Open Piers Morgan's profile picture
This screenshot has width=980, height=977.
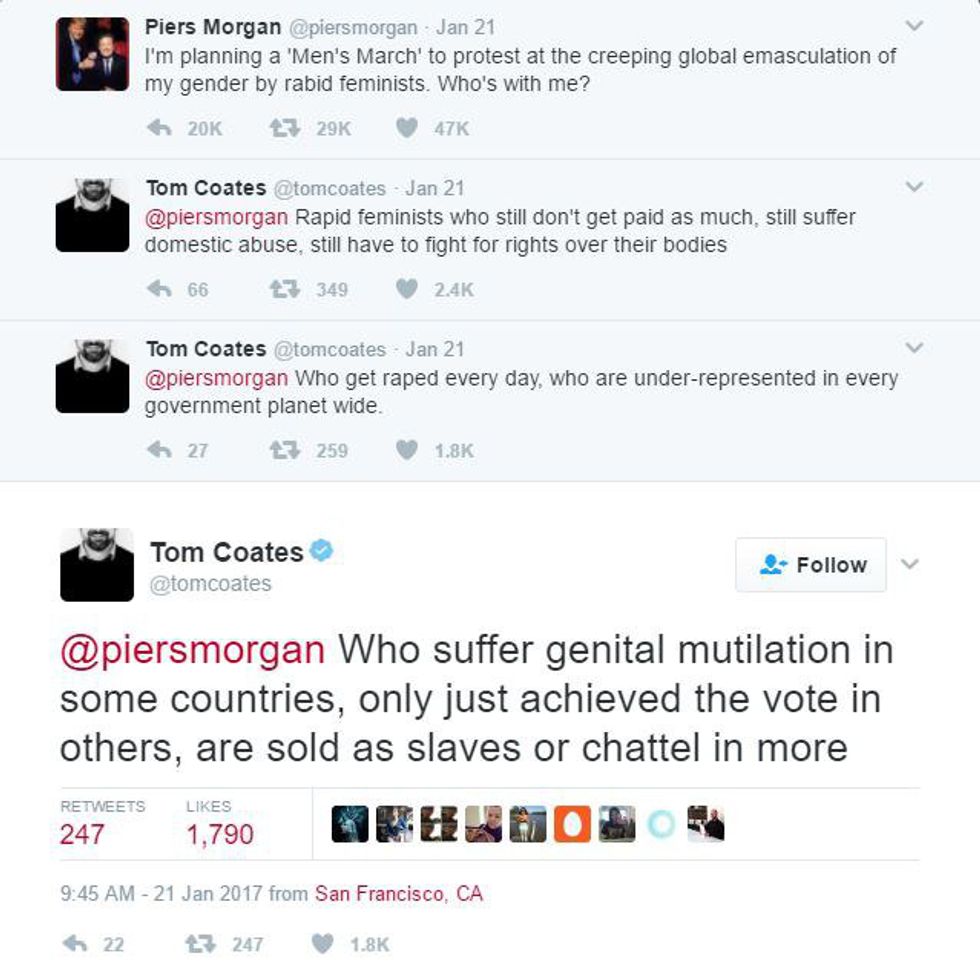tap(92, 54)
